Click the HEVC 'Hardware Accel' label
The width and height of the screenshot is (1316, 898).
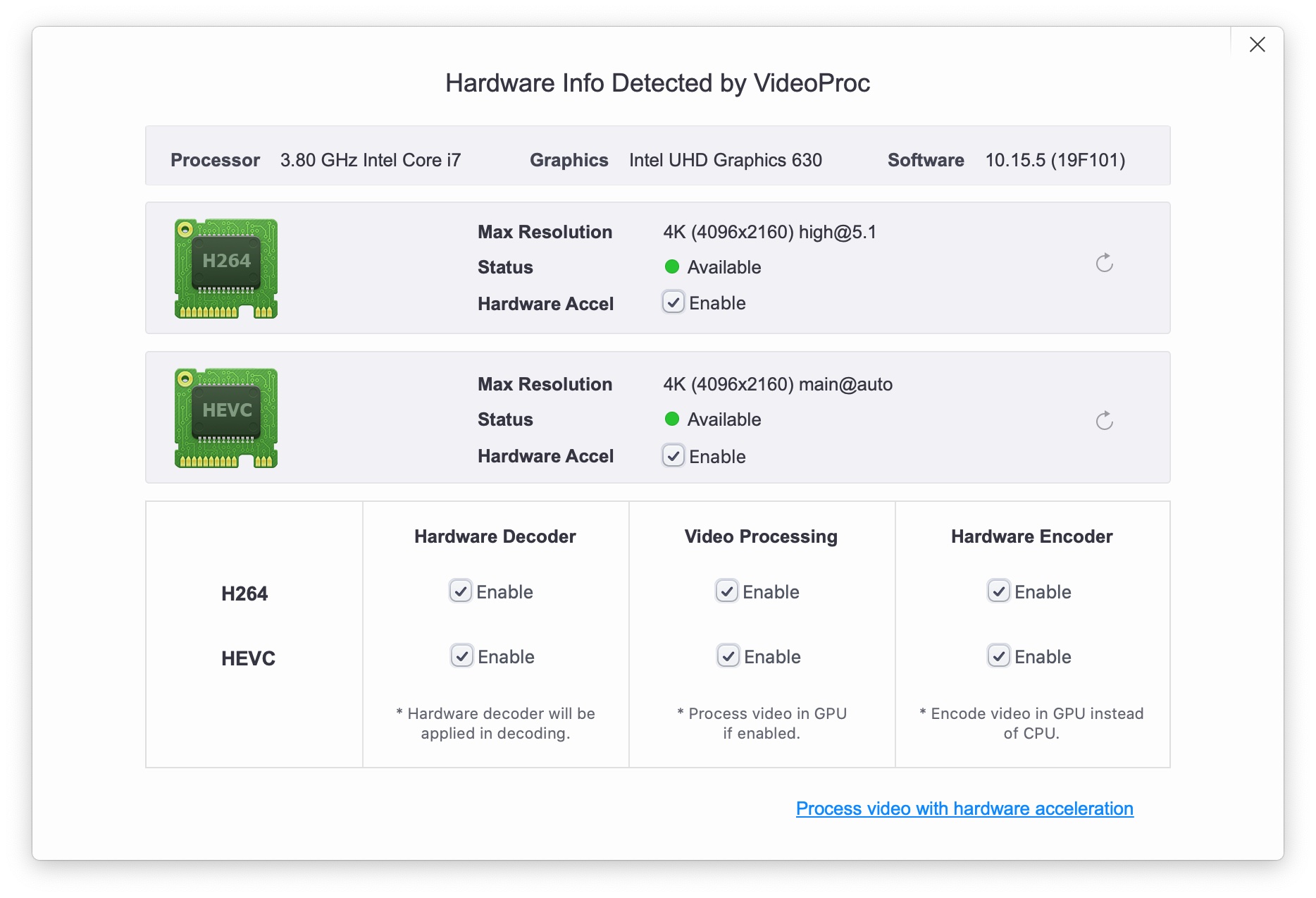coord(546,456)
